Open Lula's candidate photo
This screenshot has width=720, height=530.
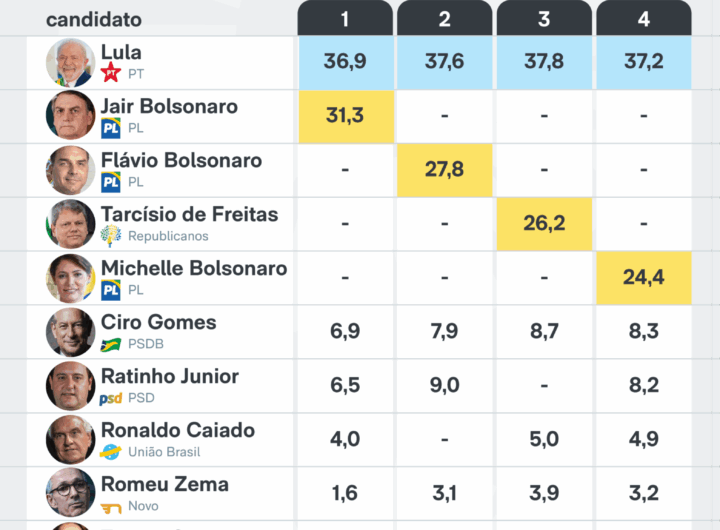[x=70, y=62]
